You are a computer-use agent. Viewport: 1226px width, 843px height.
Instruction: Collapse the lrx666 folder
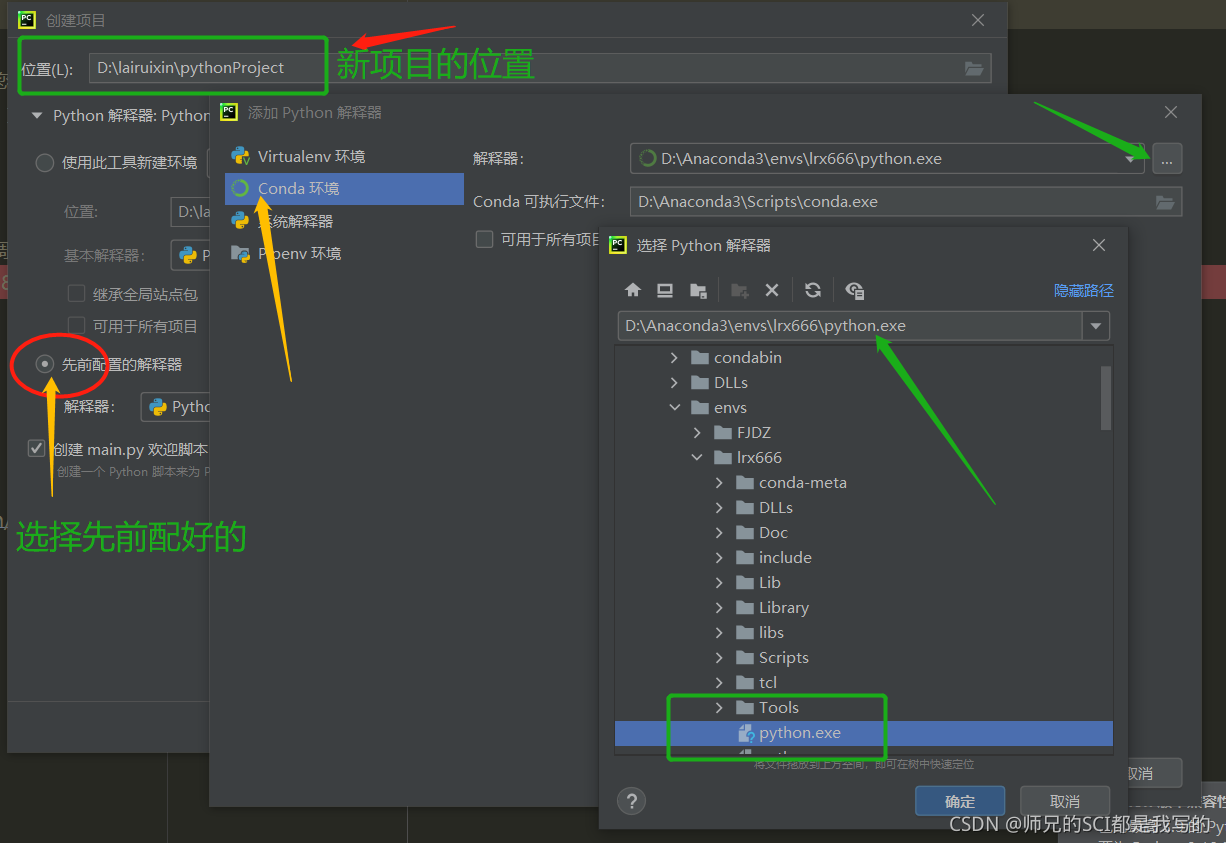tap(697, 457)
